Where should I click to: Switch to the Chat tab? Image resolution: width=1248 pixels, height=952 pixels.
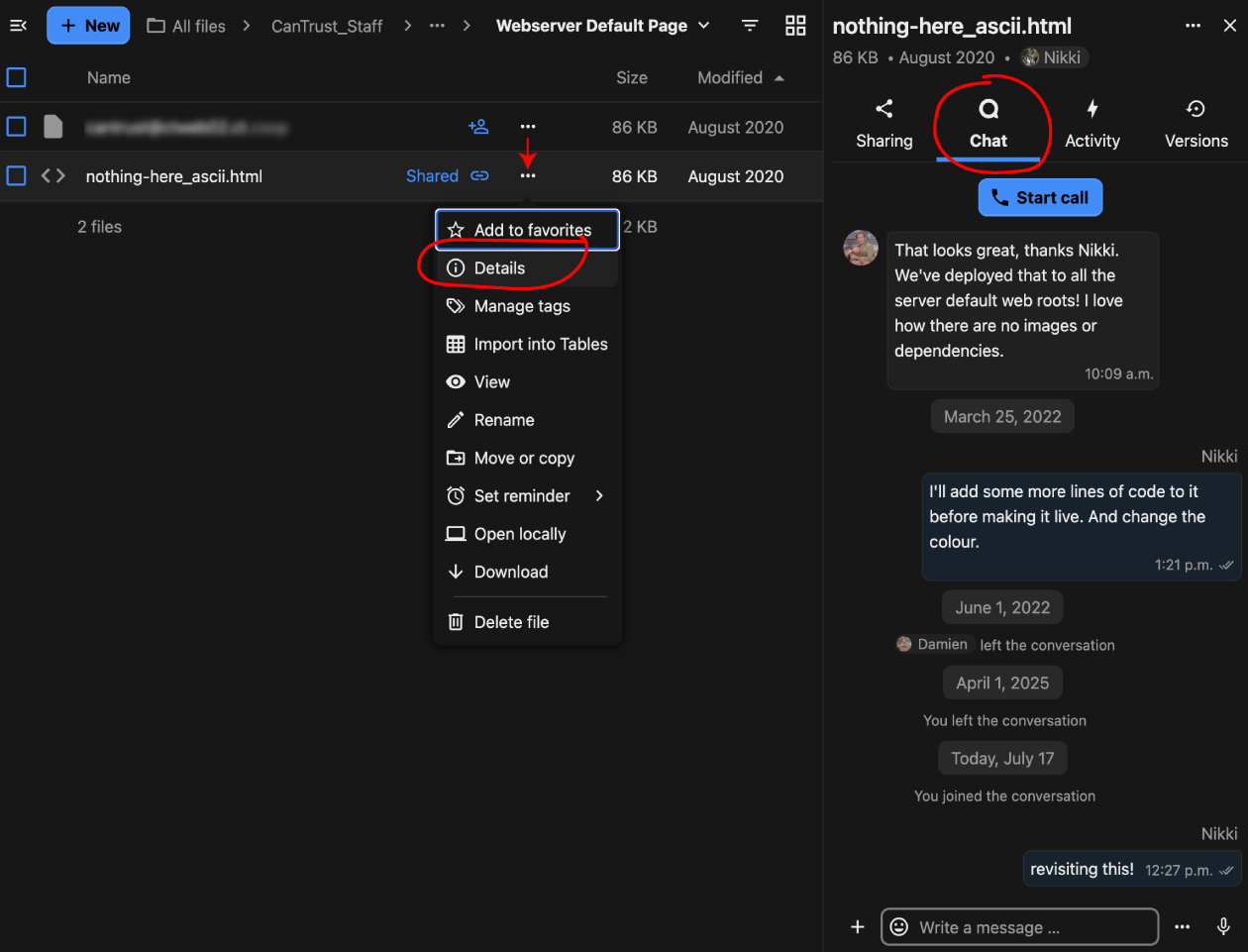click(x=988, y=124)
